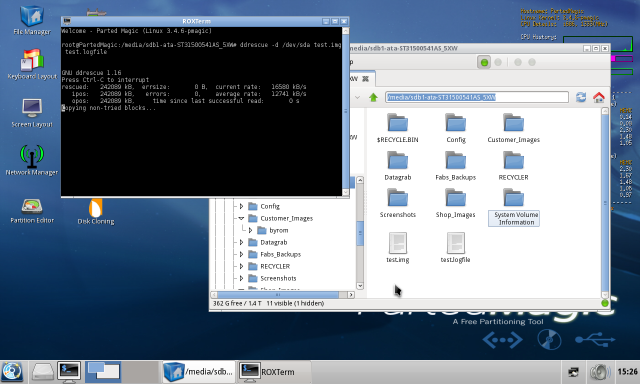
Task: Click the file pane vertical scrollbar
Action: click(605, 203)
